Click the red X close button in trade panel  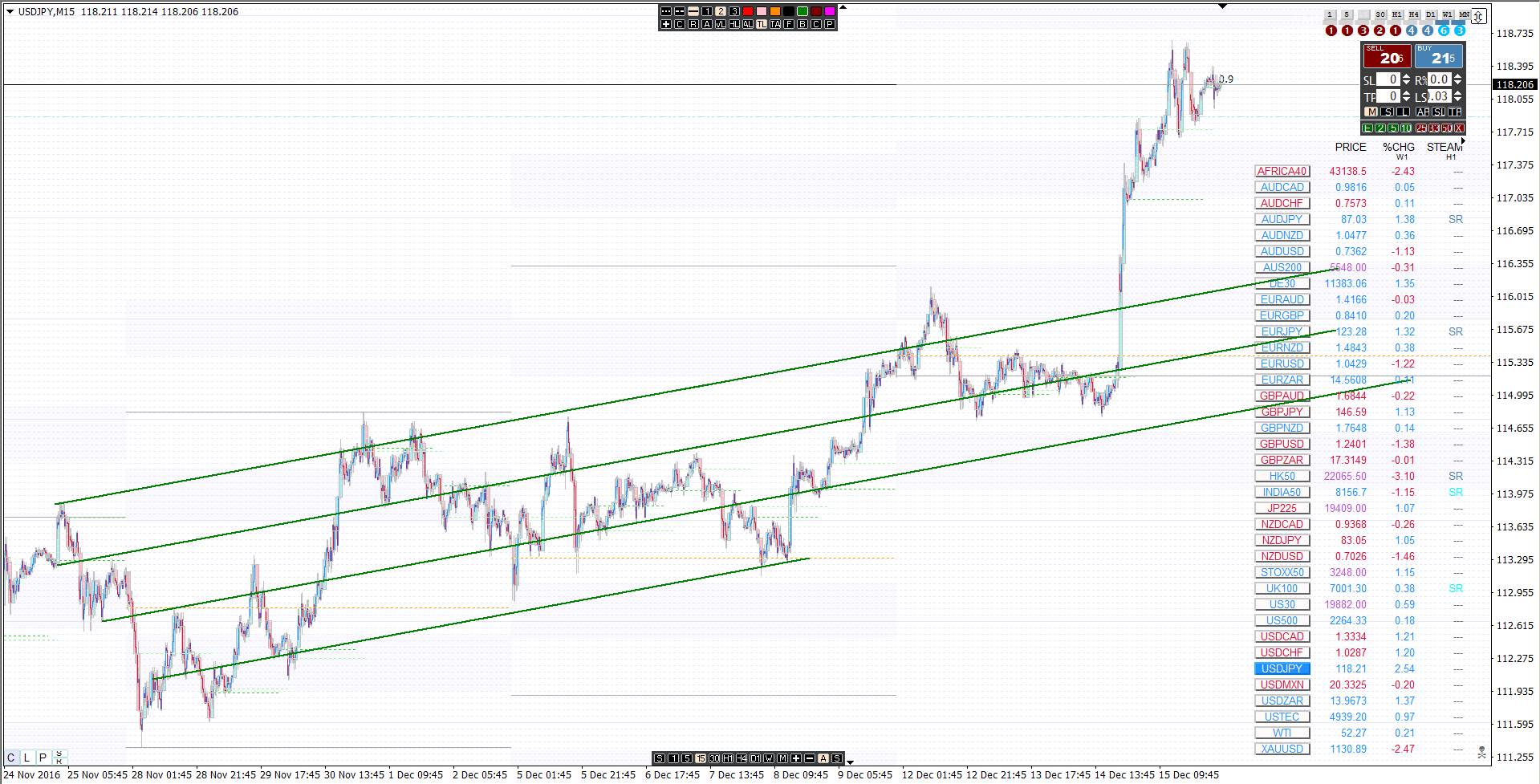[x=1459, y=128]
